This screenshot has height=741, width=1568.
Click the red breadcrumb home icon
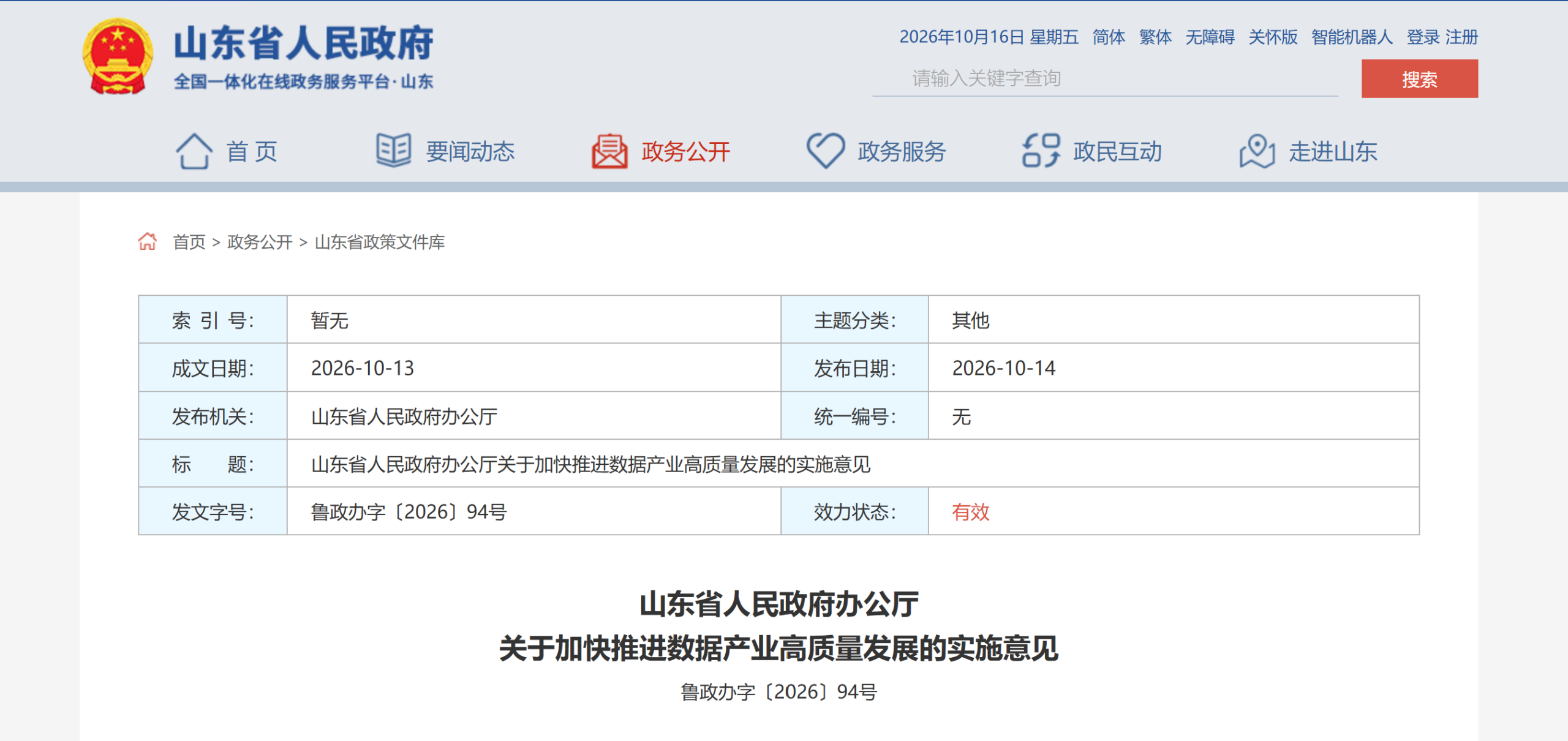[x=147, y=241]
